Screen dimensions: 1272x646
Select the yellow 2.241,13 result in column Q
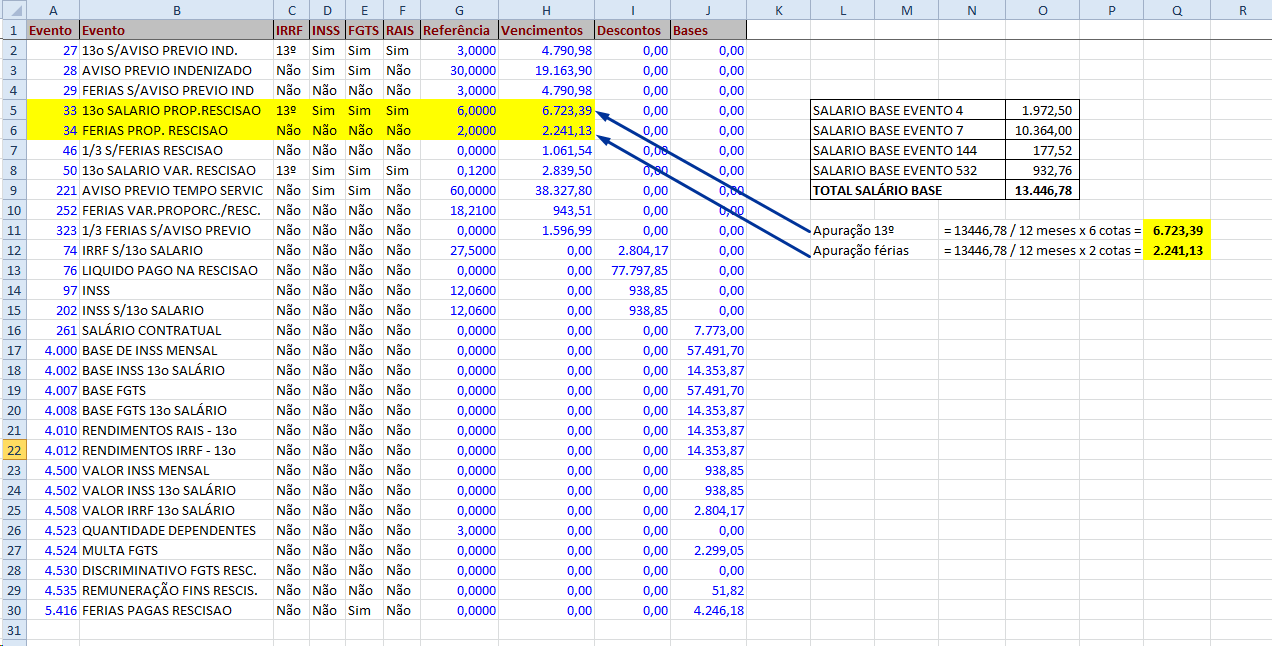click(1178, 250)
